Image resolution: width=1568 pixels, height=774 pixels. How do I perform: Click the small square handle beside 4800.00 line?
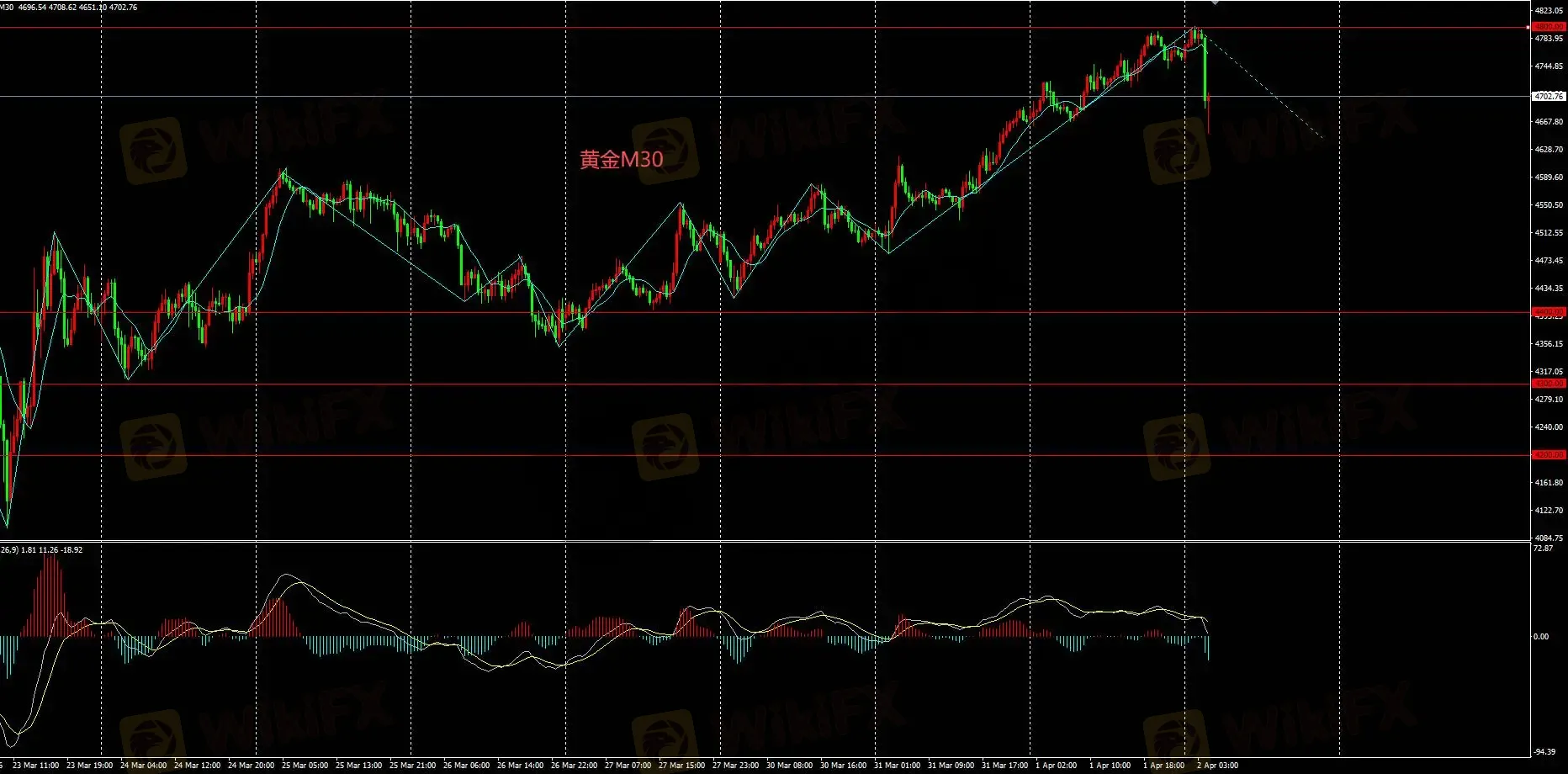(1528, 28)
